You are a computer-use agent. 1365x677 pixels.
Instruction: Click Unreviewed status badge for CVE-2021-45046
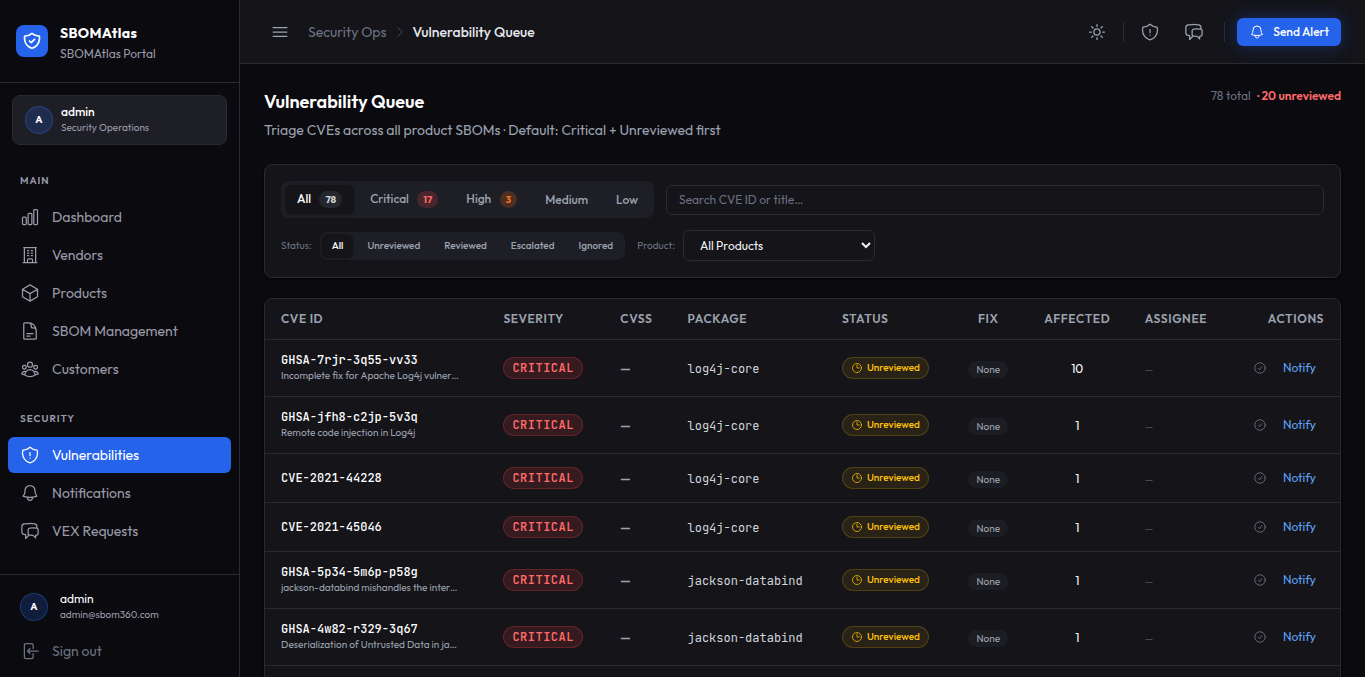[885, 527]
